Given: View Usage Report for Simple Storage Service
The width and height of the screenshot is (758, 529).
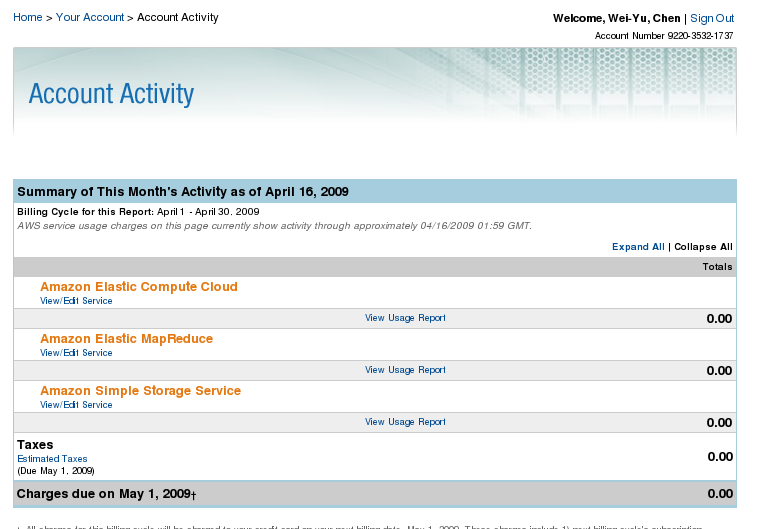Looking at the screenshot, I should (405, 422).
